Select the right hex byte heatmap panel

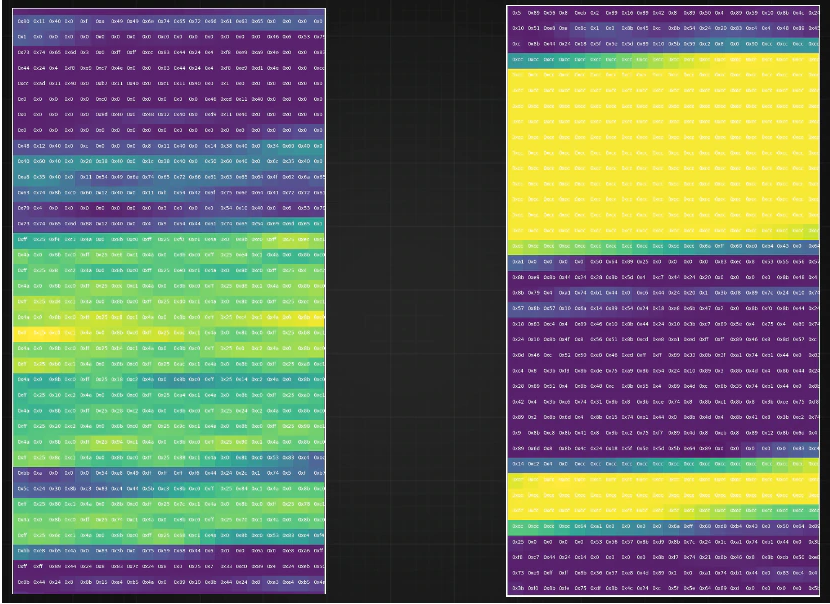tap(663, 301)
